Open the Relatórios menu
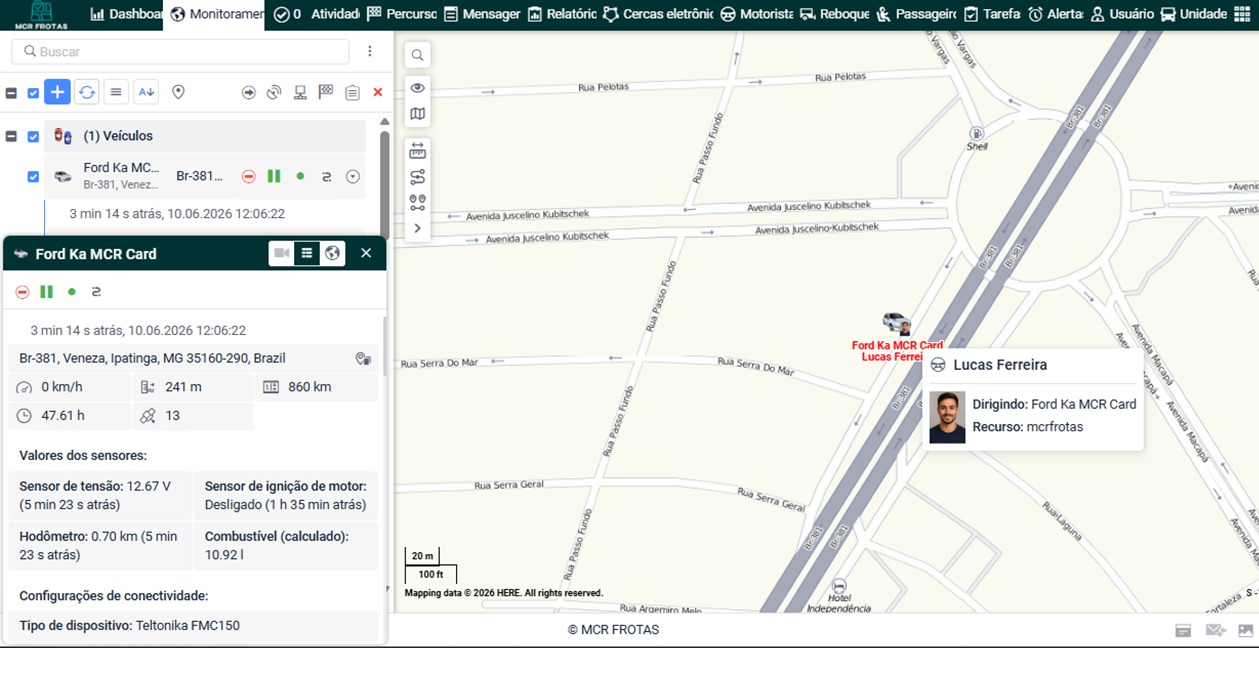1259x680 pixels. [562, 14]
